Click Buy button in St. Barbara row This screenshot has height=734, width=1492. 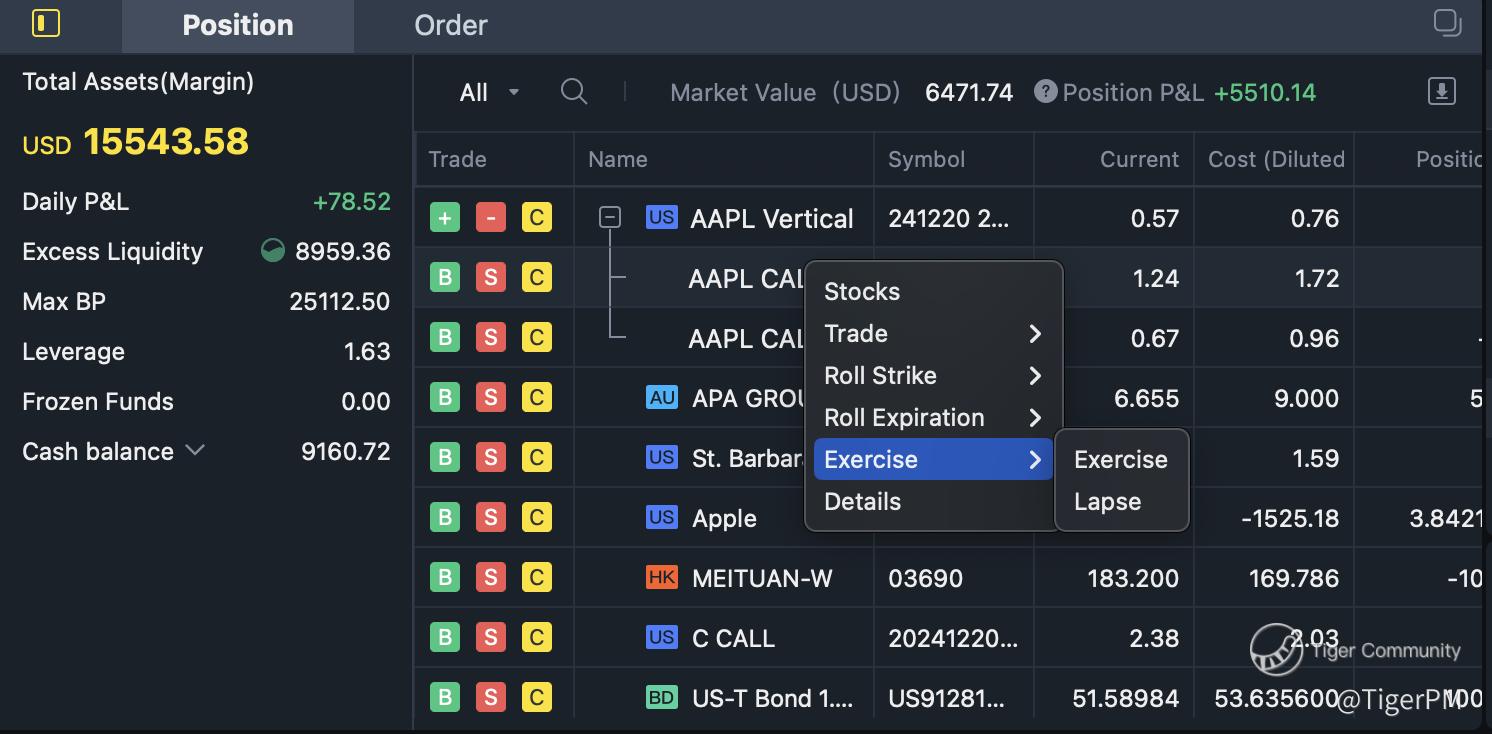[445, 458]
